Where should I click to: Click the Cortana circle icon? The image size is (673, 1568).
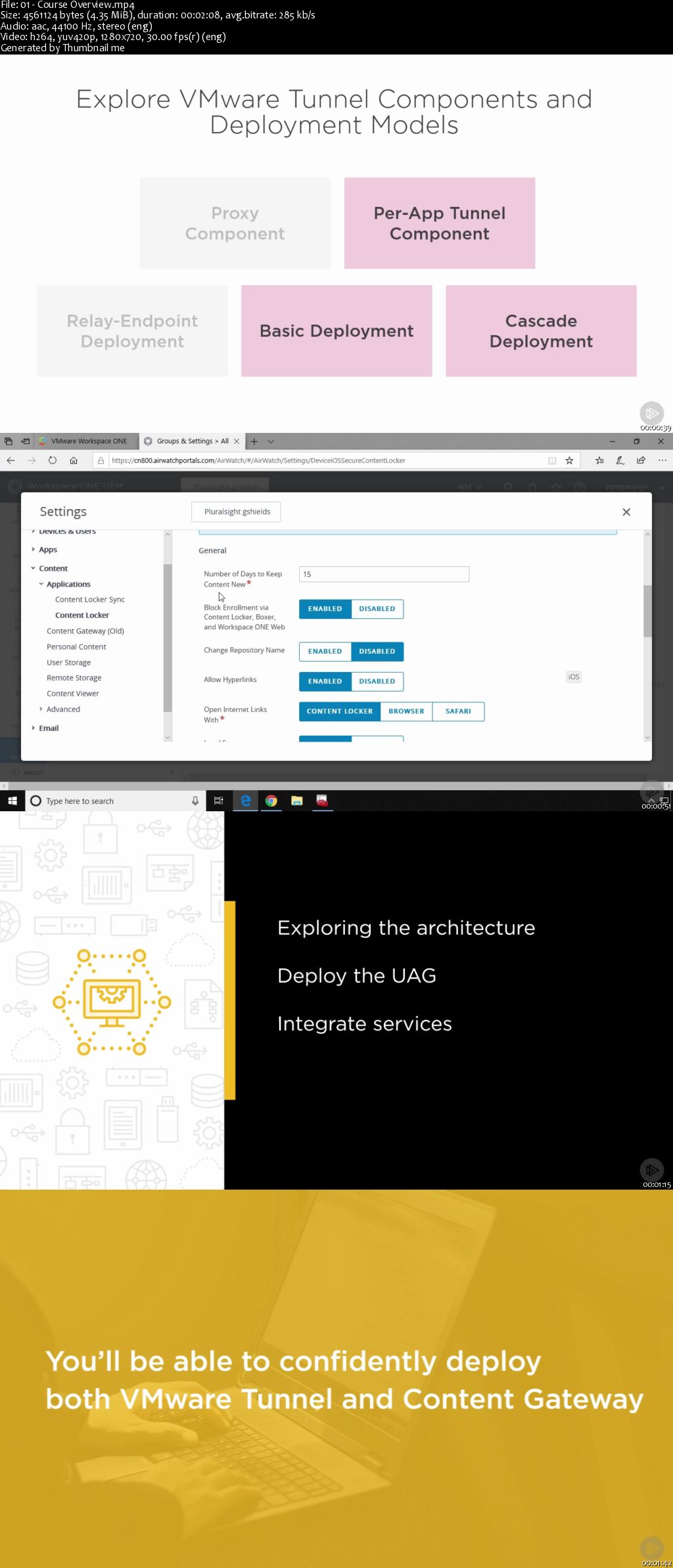pyautogui.click(x=36, y=801)
